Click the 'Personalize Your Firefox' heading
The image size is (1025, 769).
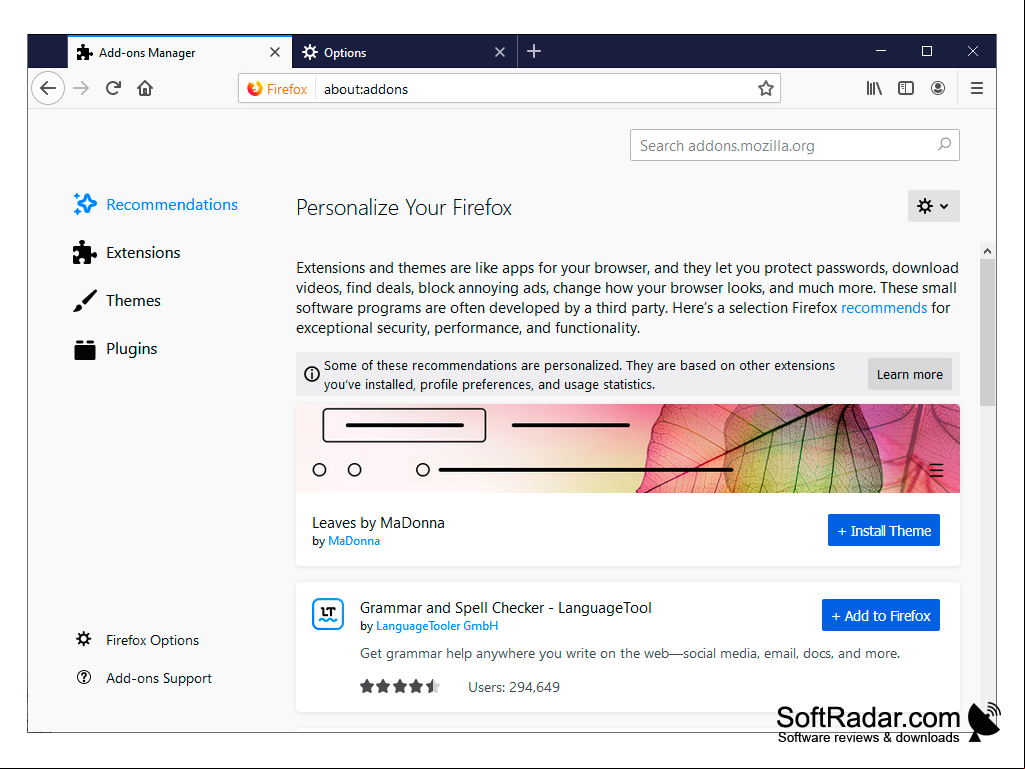click(403, 207)
